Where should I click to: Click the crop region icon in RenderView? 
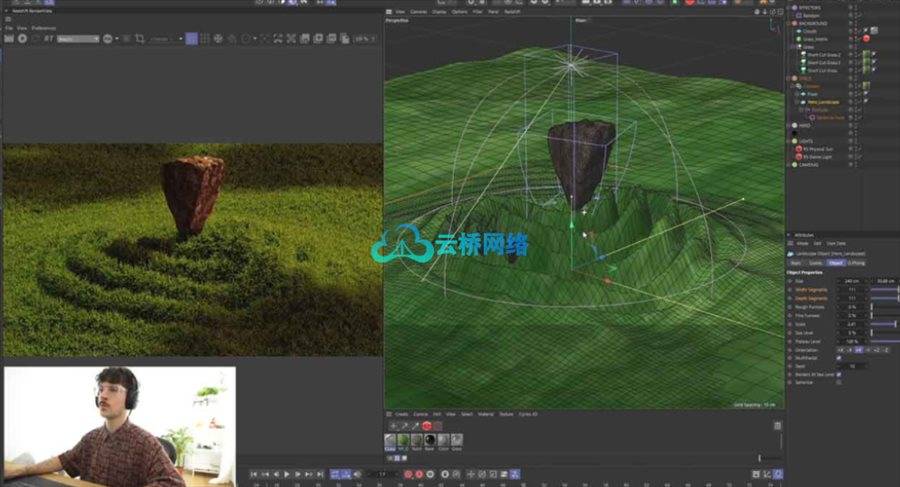coord(140,38)
